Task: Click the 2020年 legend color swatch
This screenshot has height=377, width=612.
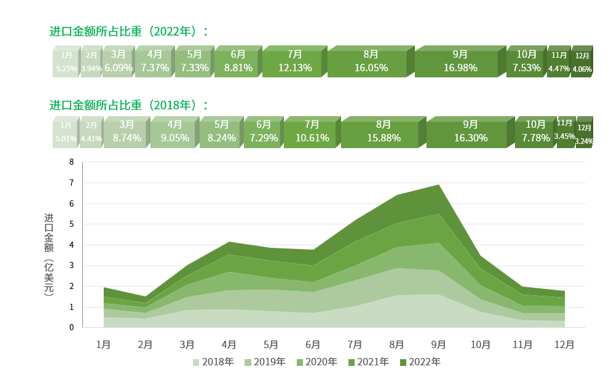Action: 300,363
